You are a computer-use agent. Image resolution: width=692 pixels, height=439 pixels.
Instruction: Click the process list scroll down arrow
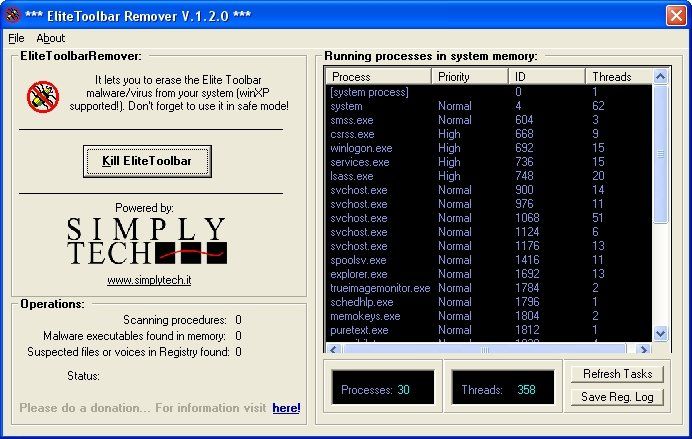point(660,334)
